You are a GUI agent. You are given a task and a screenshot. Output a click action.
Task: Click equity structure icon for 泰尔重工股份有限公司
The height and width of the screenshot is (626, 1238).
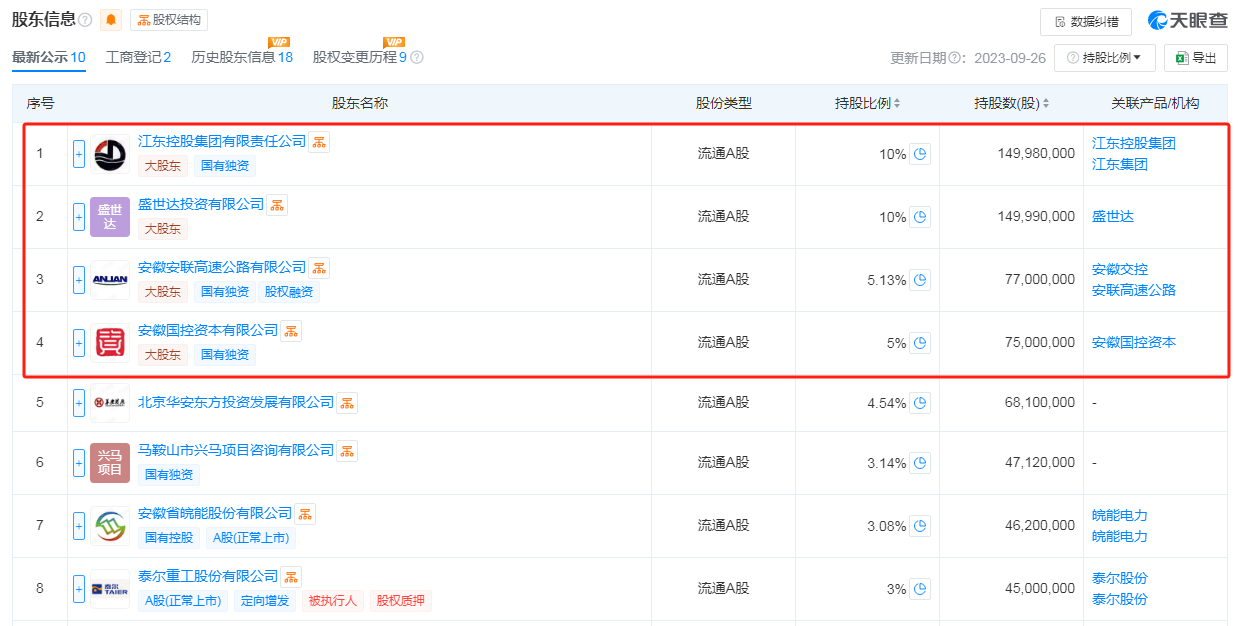point(291,576)
